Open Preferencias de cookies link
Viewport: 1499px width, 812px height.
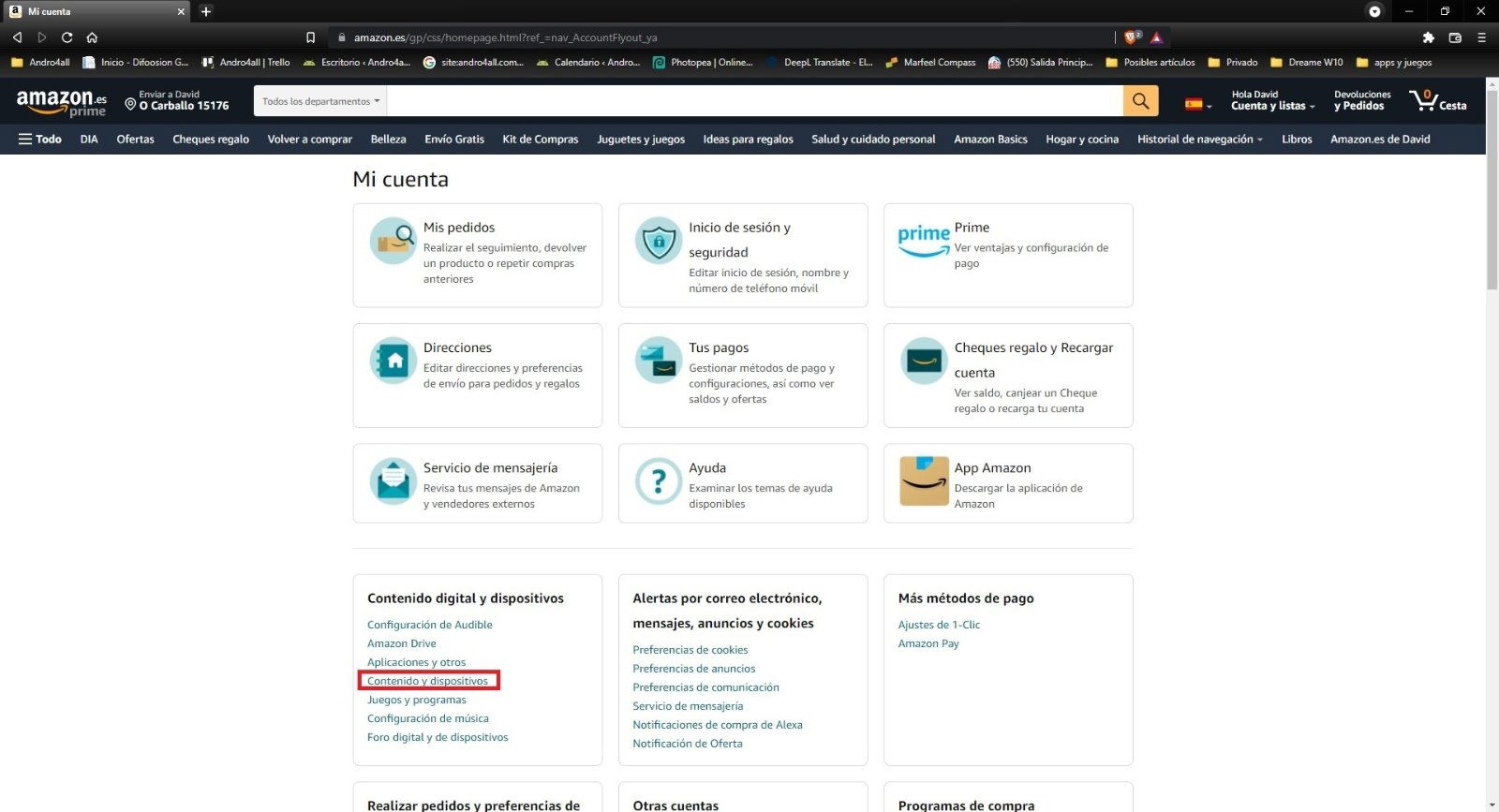coord(690,650)
